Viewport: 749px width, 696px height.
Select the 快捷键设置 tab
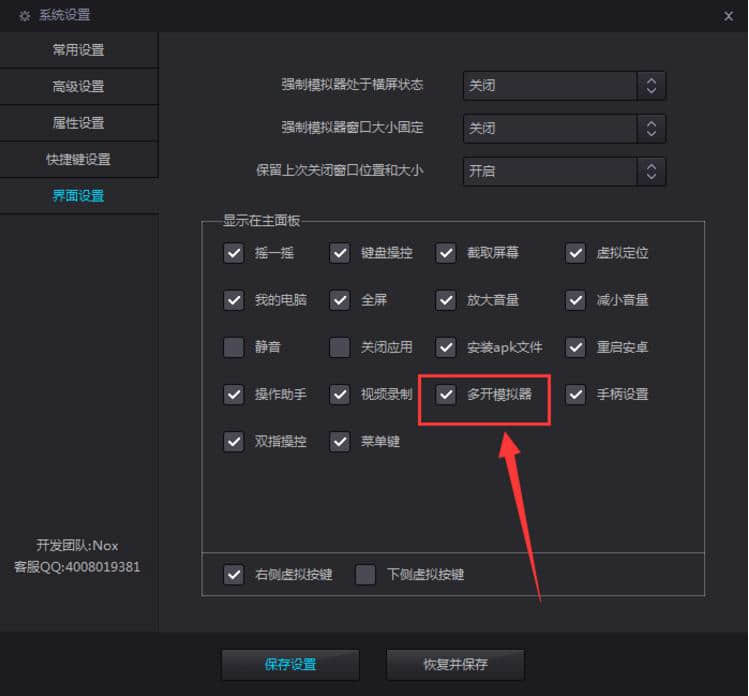click(x=78, y=160)
